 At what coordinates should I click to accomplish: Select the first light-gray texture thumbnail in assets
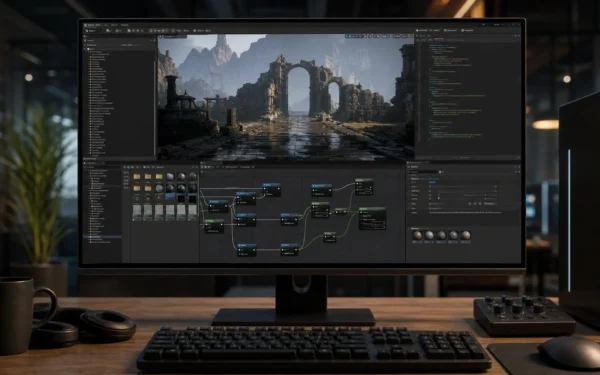137,212
